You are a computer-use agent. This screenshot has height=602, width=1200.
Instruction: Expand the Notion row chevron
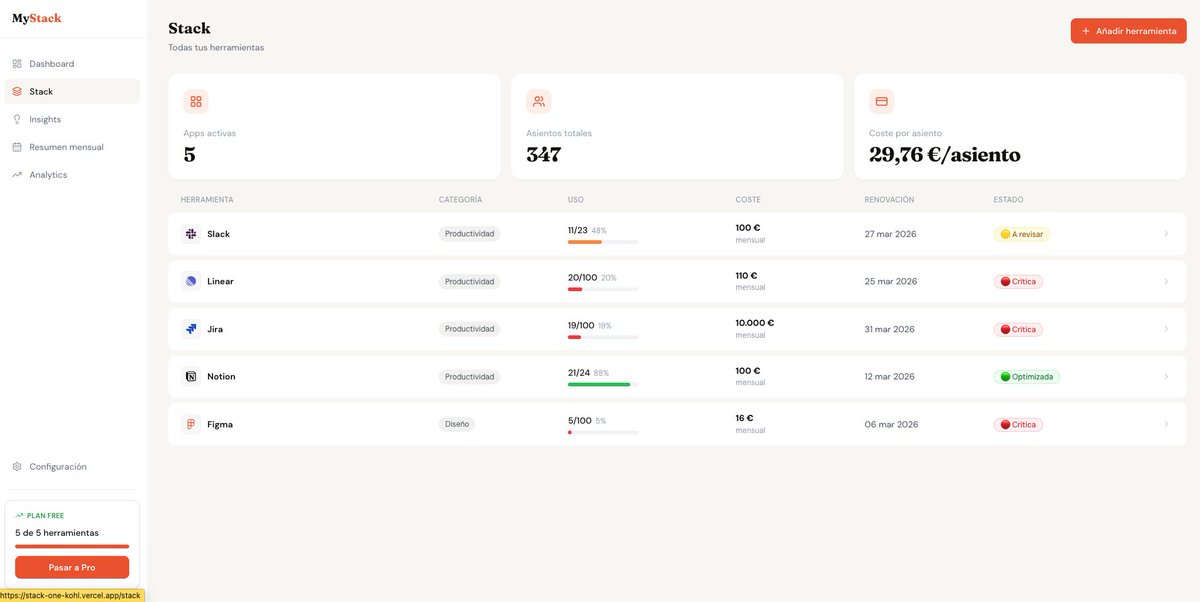click(x=1166, y=377)
